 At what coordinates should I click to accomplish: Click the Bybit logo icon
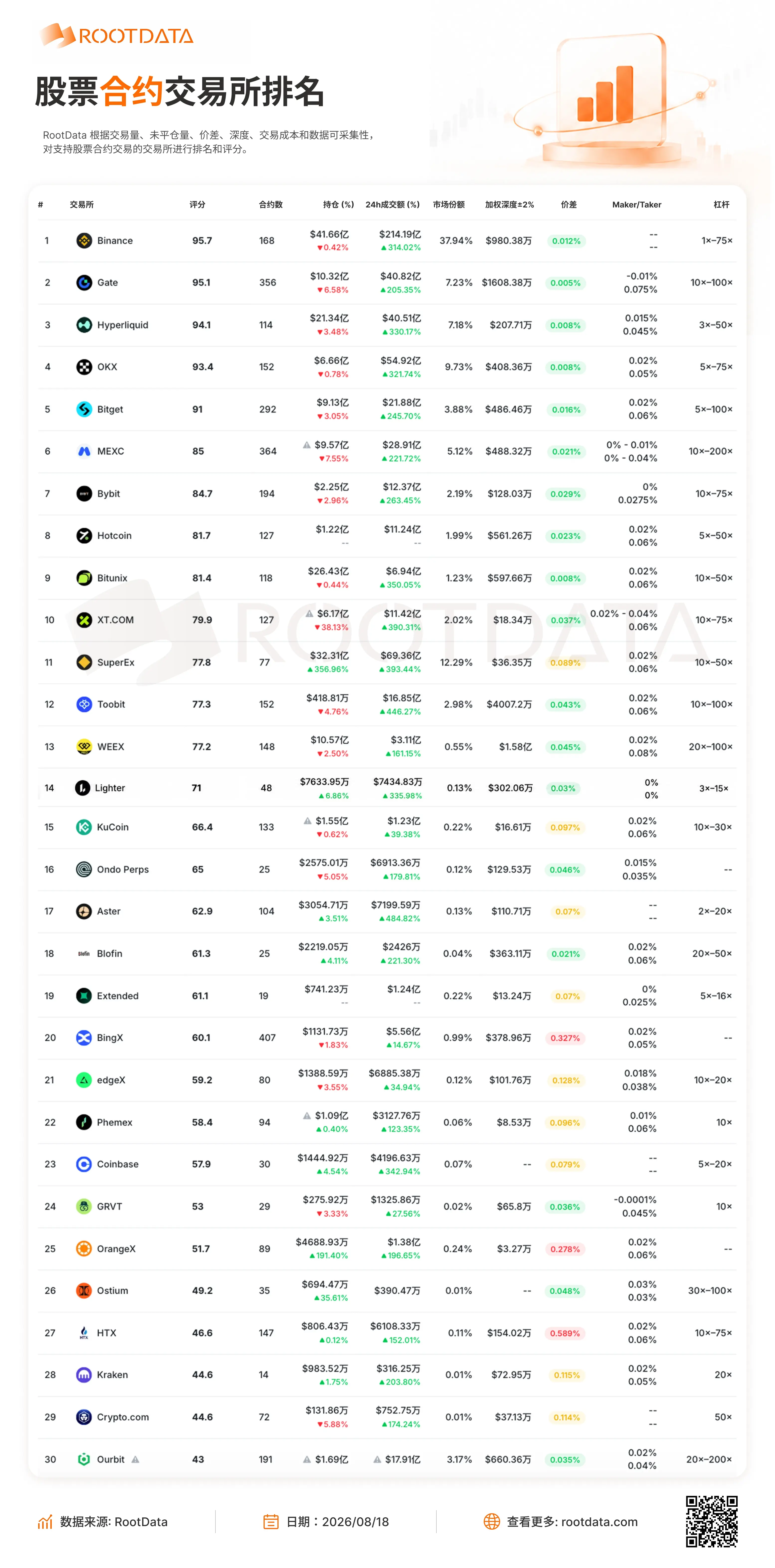click(x=84, y=494)
